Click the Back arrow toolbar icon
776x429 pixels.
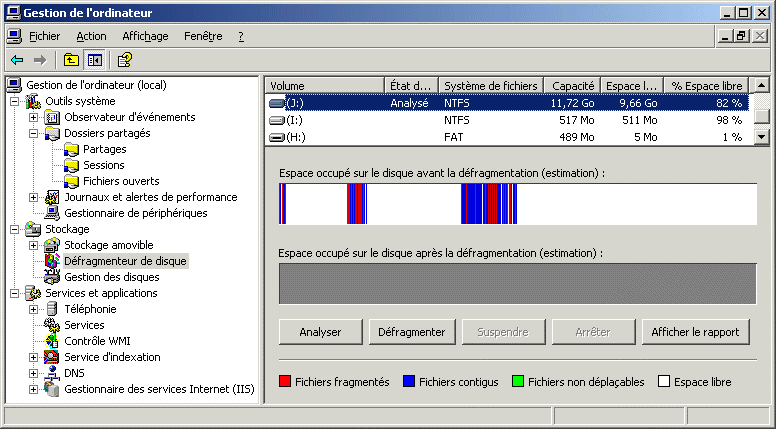[x=16, y=60]
